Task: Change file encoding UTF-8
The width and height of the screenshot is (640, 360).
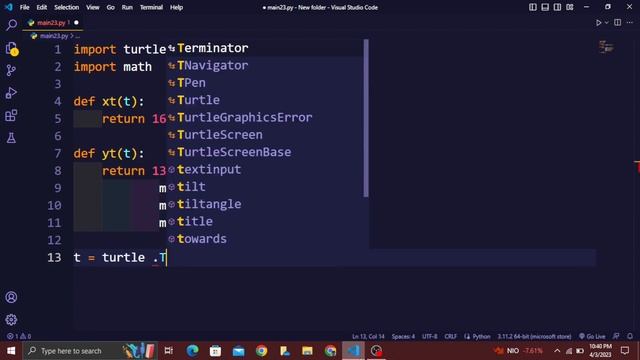Action: (430, 336)
